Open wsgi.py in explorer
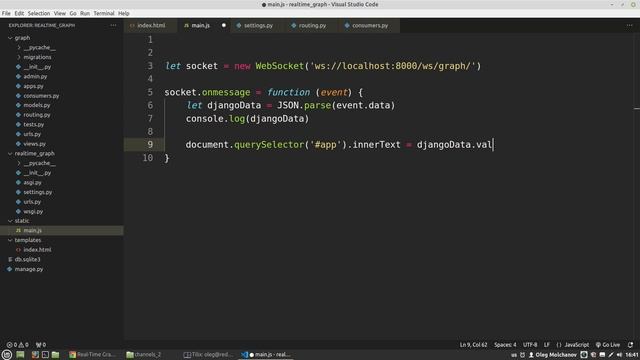 tap(33, 211)
